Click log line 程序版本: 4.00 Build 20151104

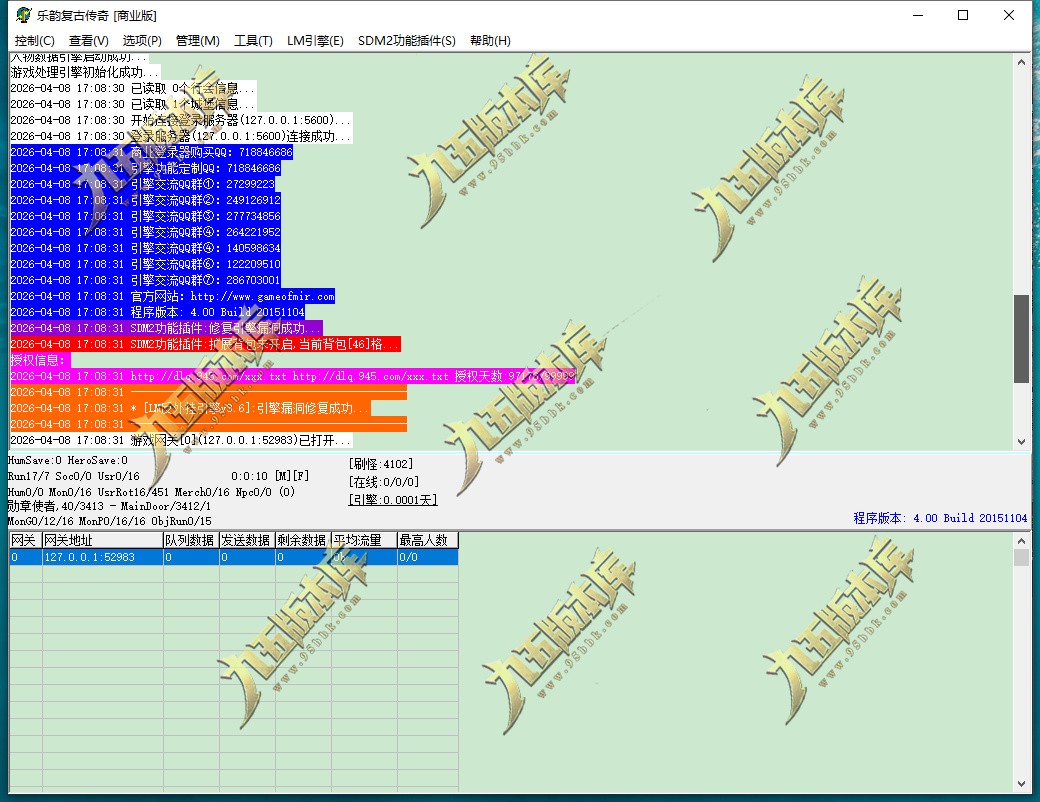click(157, 312)
